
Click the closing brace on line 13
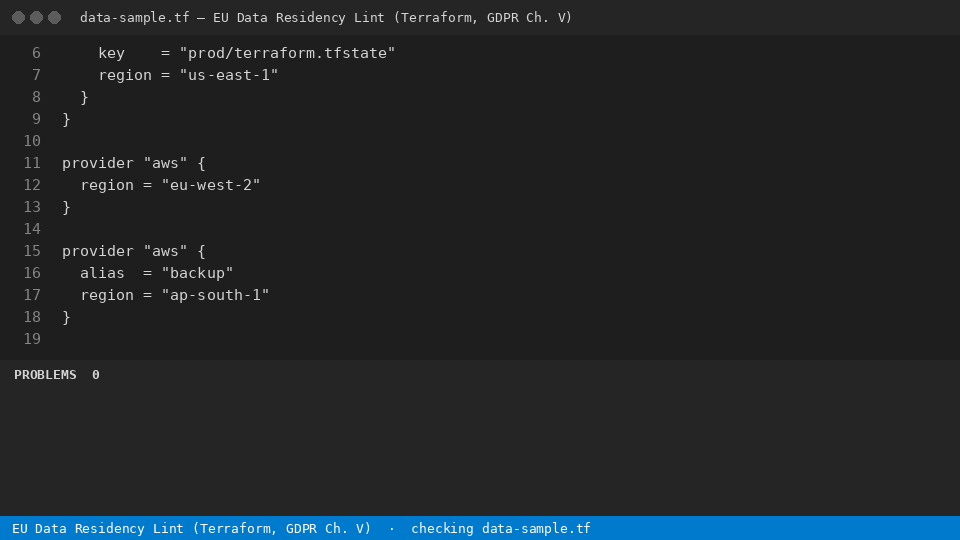pos(67,208)
